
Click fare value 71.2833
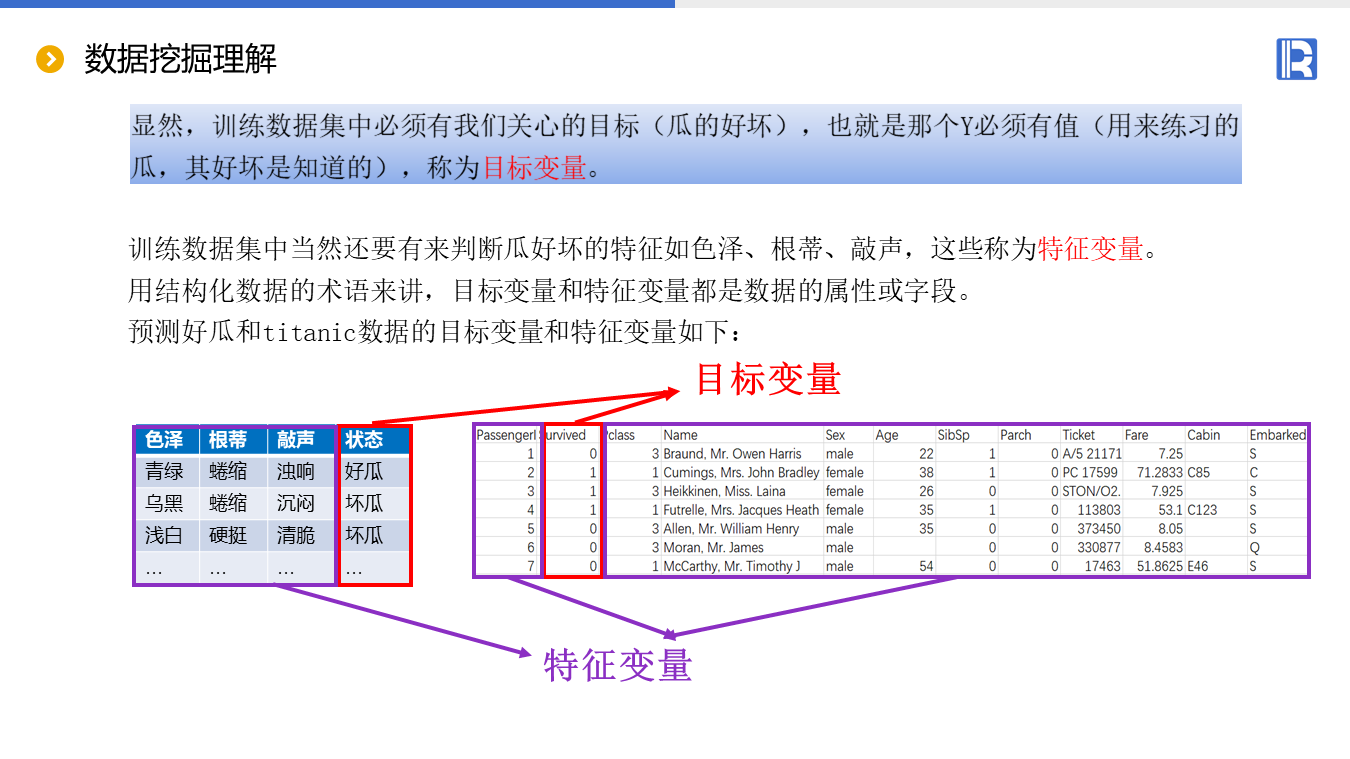point(1160,472)
